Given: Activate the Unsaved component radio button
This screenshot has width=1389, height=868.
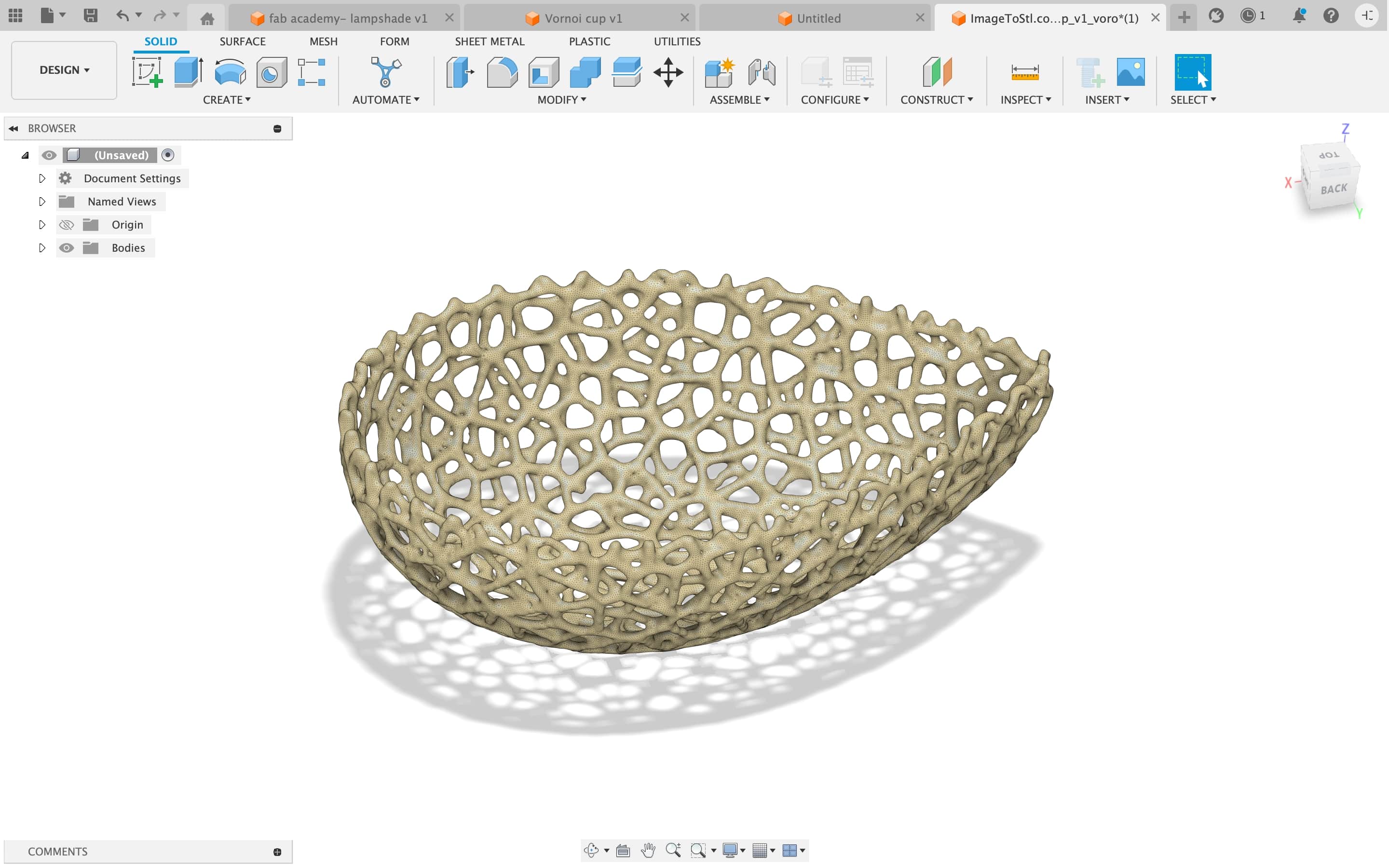Looking at the screenshot, I should tap(168, 155).
